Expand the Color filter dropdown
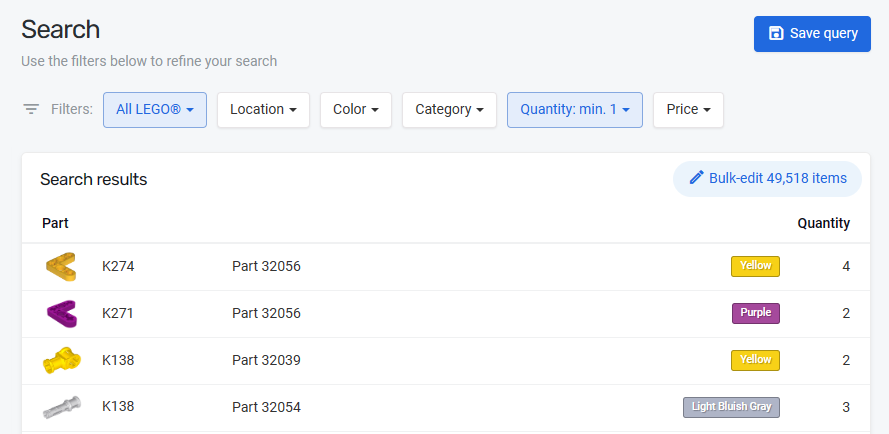The width and height of the screenshot is (889, 434). click(x=355, y=110)
